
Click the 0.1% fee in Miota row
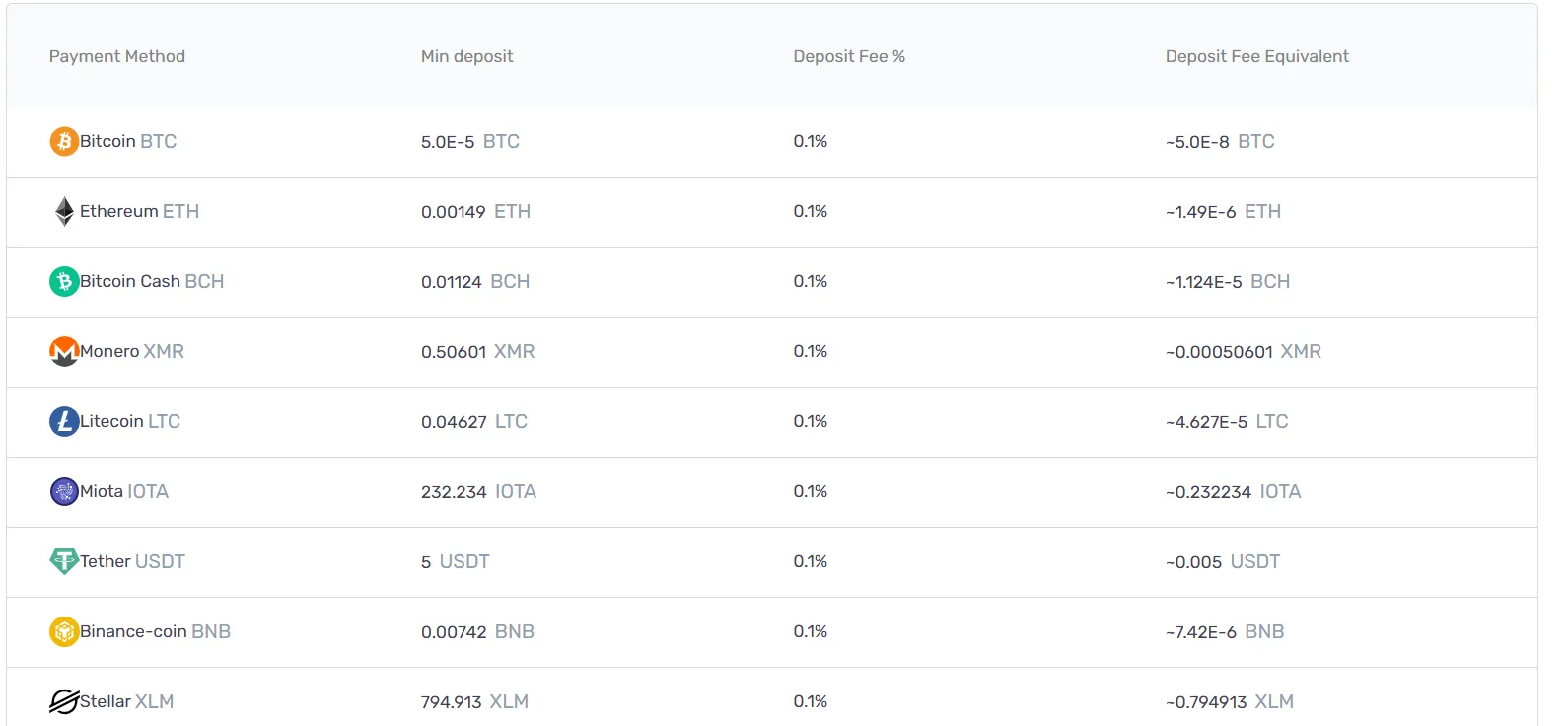[811, 491]
